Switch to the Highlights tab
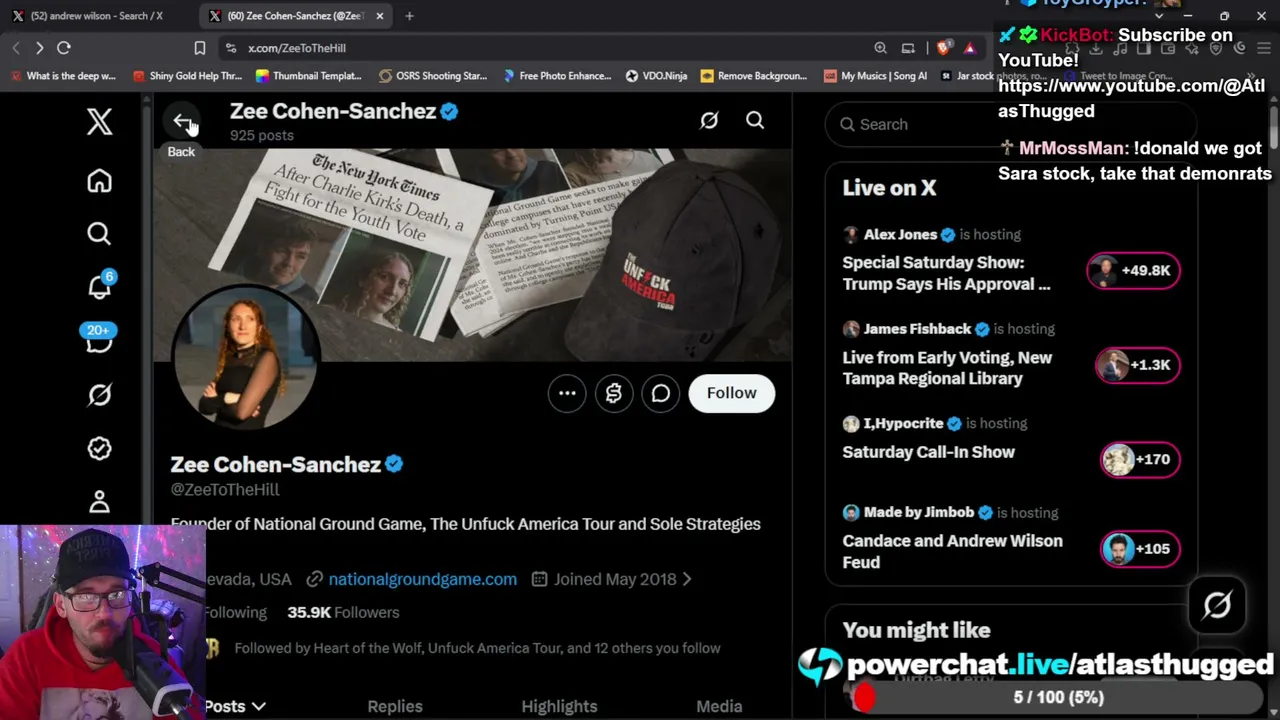This screenshot has width=1280, height=720. point(559,706)
